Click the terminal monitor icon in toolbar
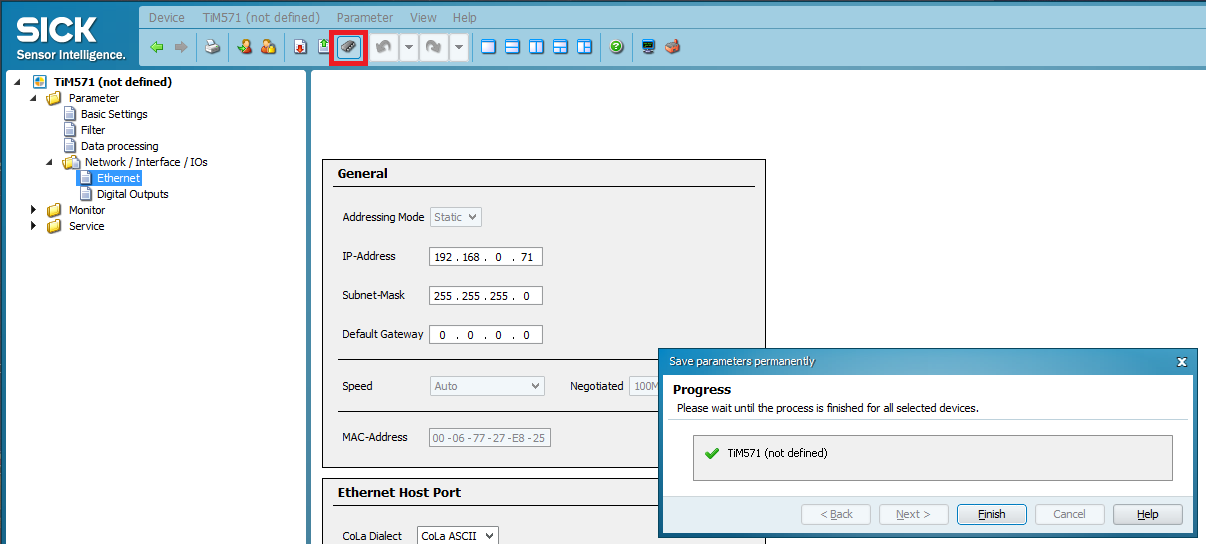The image size is (1206, 544). point(648,47)
